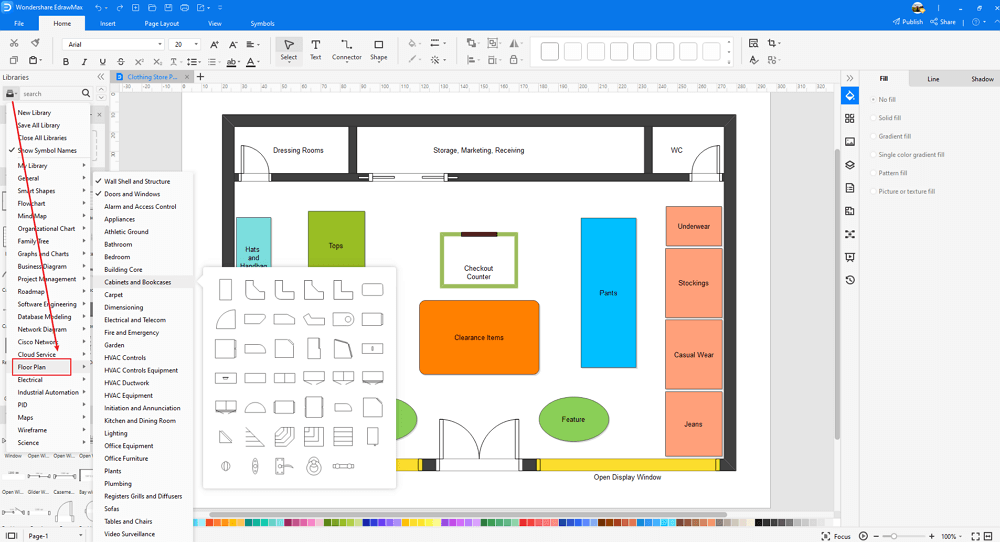Select Picture or texture fill option
Image resolution: width=1000 pixels, height=542 pixels.
tap(903, 191)
